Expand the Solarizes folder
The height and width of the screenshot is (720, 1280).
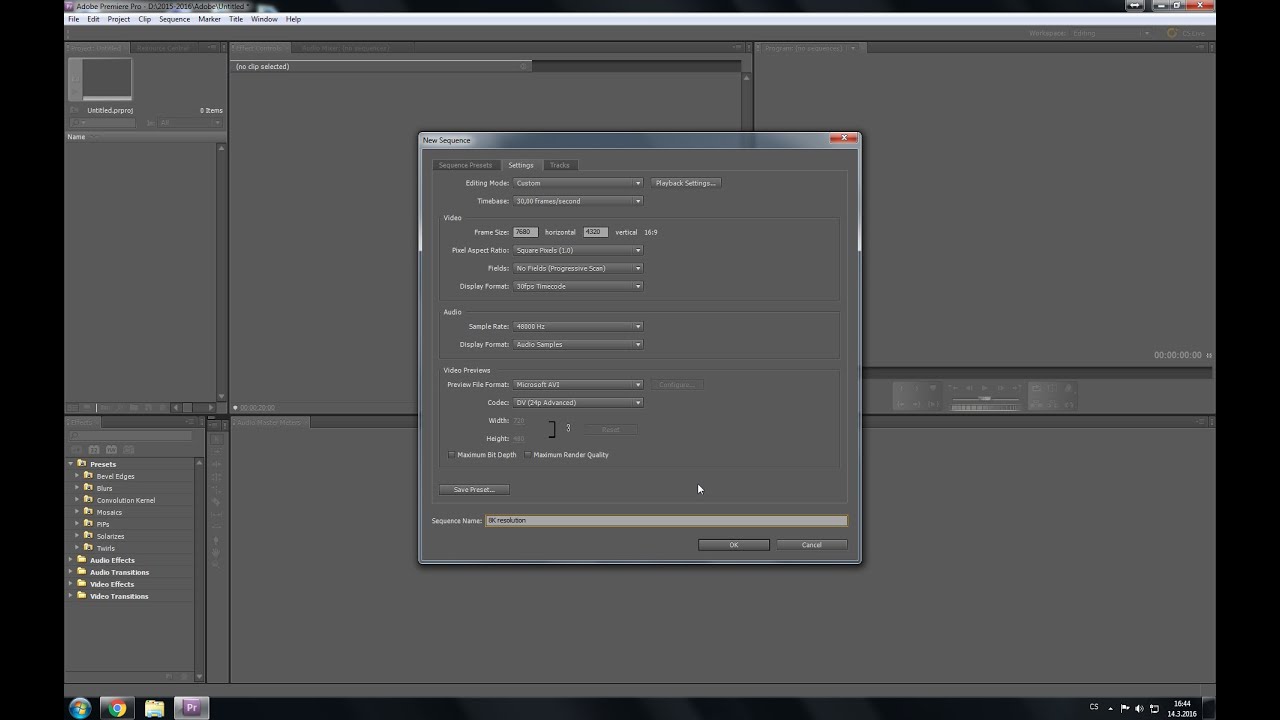pos(77,536)
